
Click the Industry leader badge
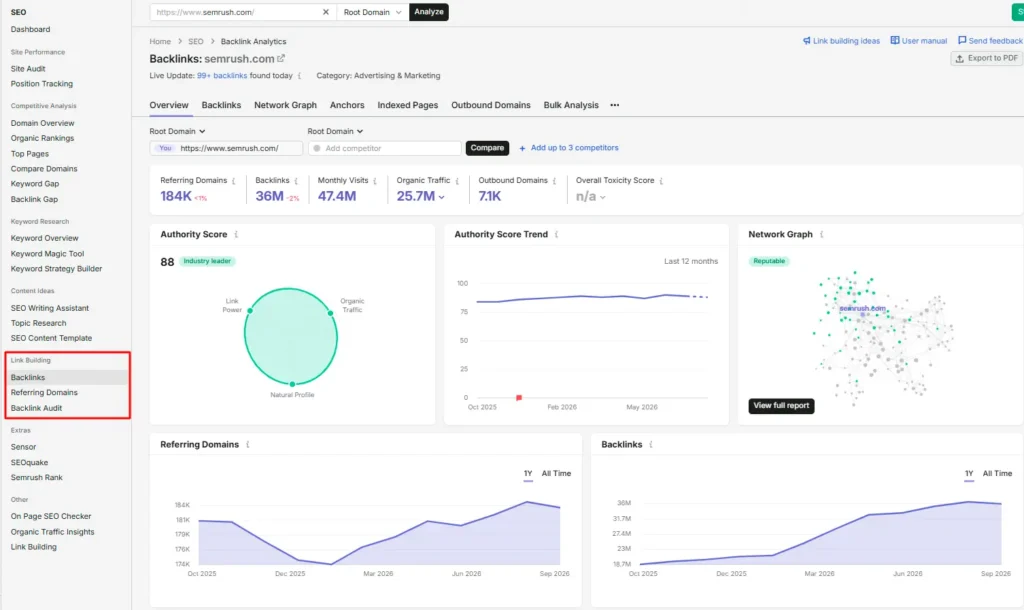click(207, 261)
